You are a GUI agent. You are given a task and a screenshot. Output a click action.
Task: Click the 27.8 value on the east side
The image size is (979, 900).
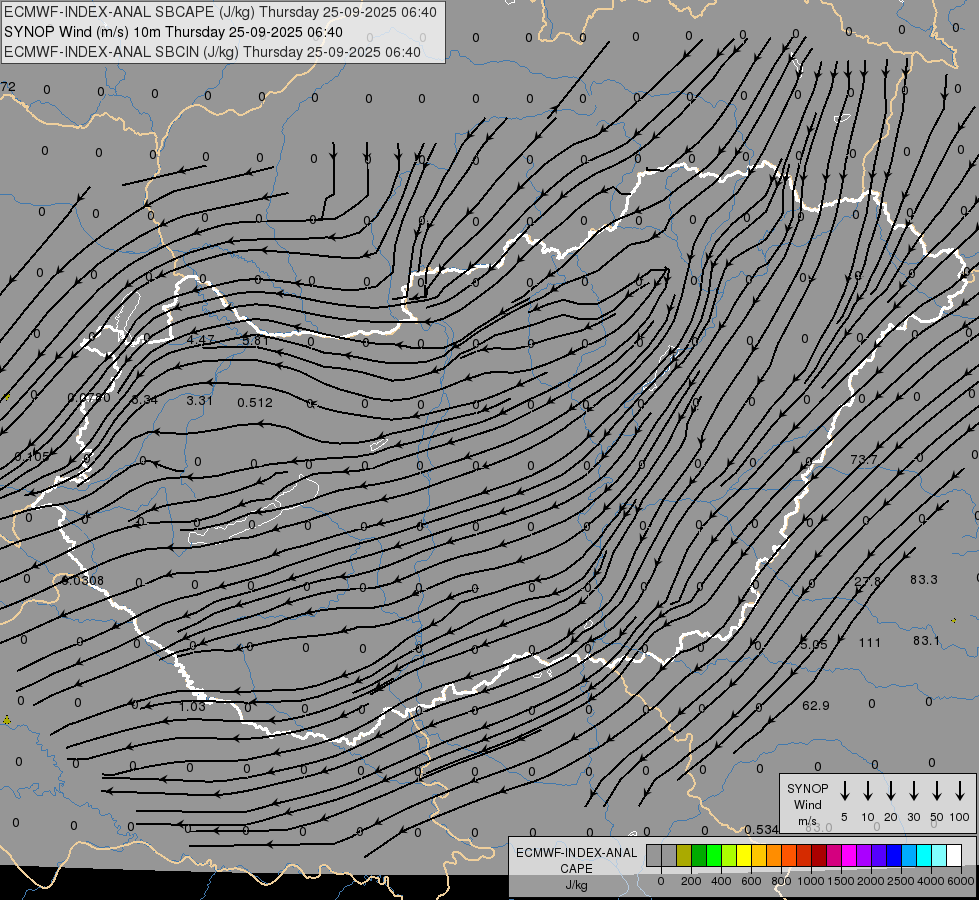[868, 581]
